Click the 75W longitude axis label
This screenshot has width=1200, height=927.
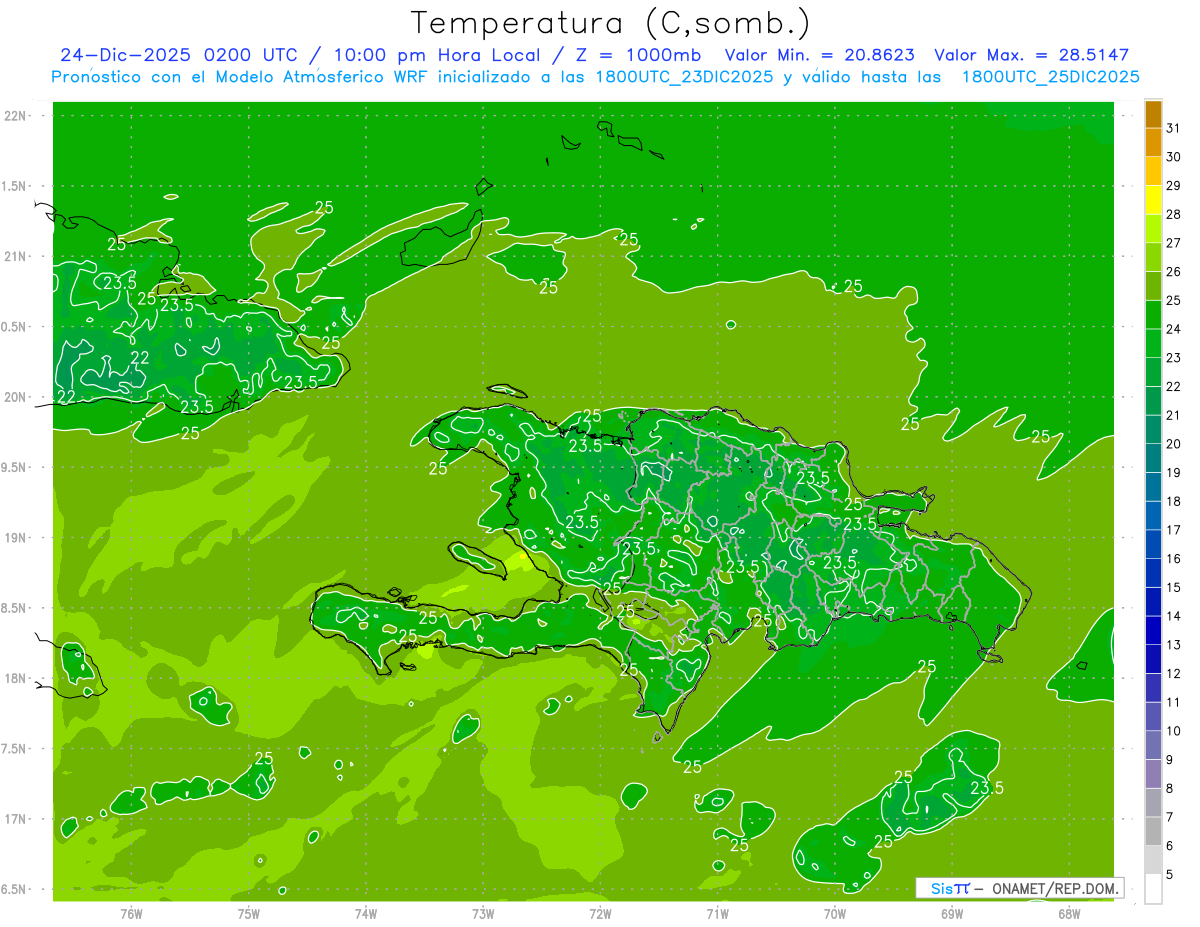coord(248,913)
